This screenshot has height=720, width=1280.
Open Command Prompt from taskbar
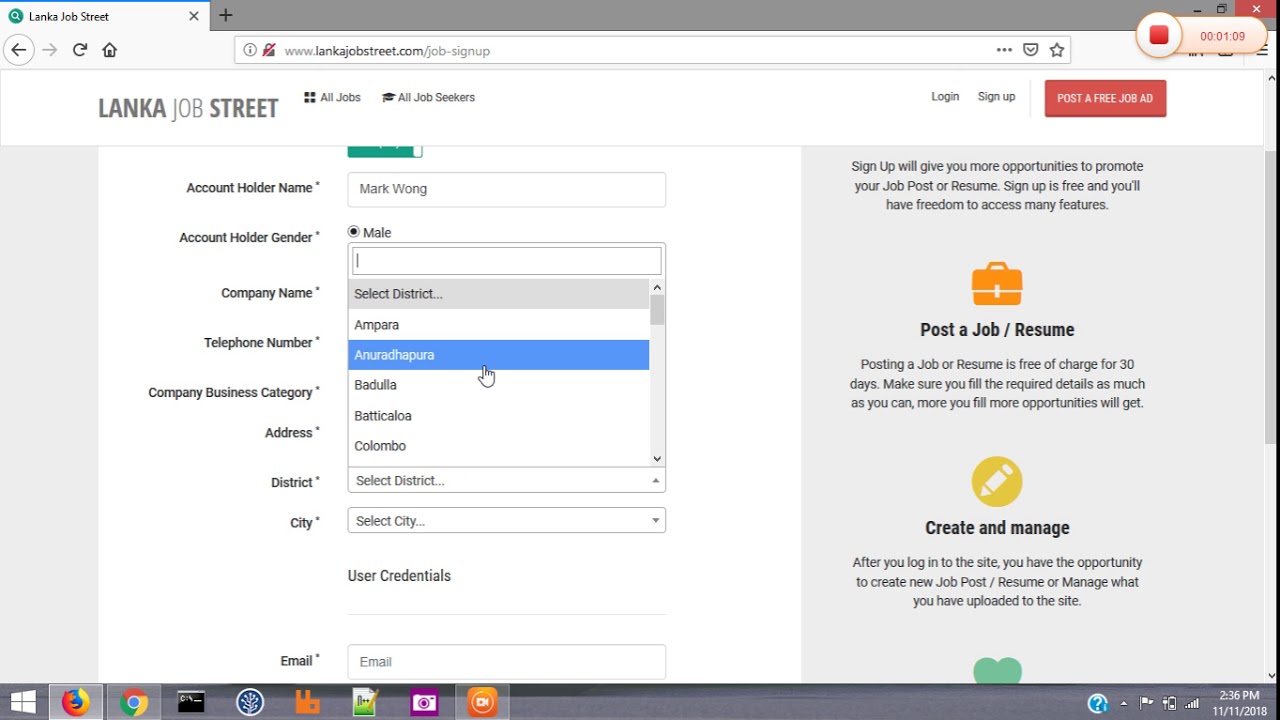coord(191,703)
